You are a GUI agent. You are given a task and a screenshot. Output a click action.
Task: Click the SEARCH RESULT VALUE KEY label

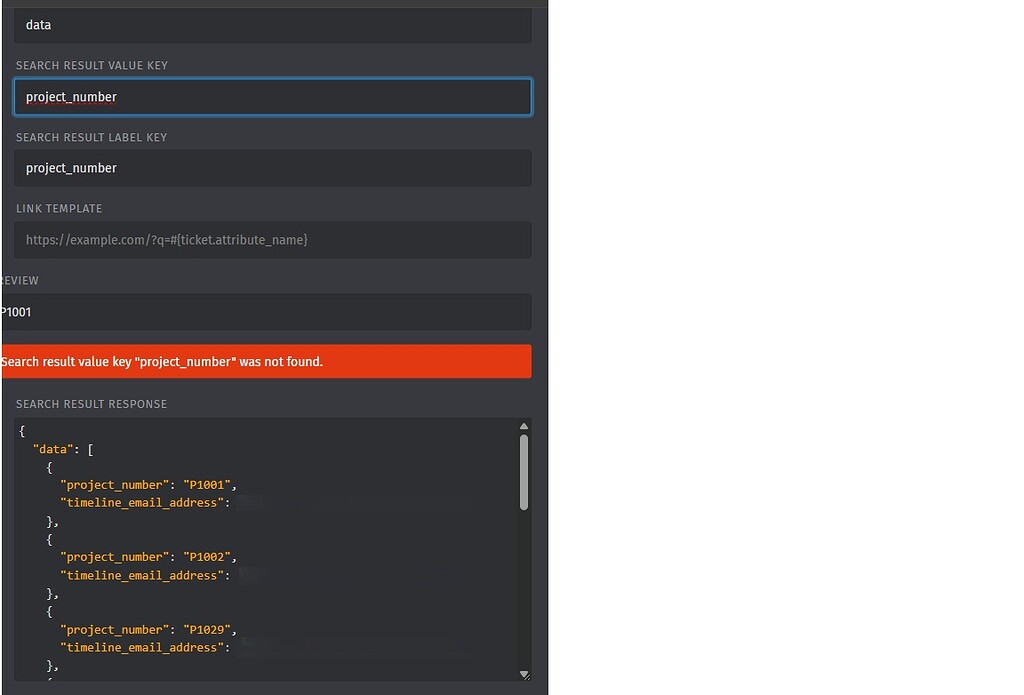92,65
